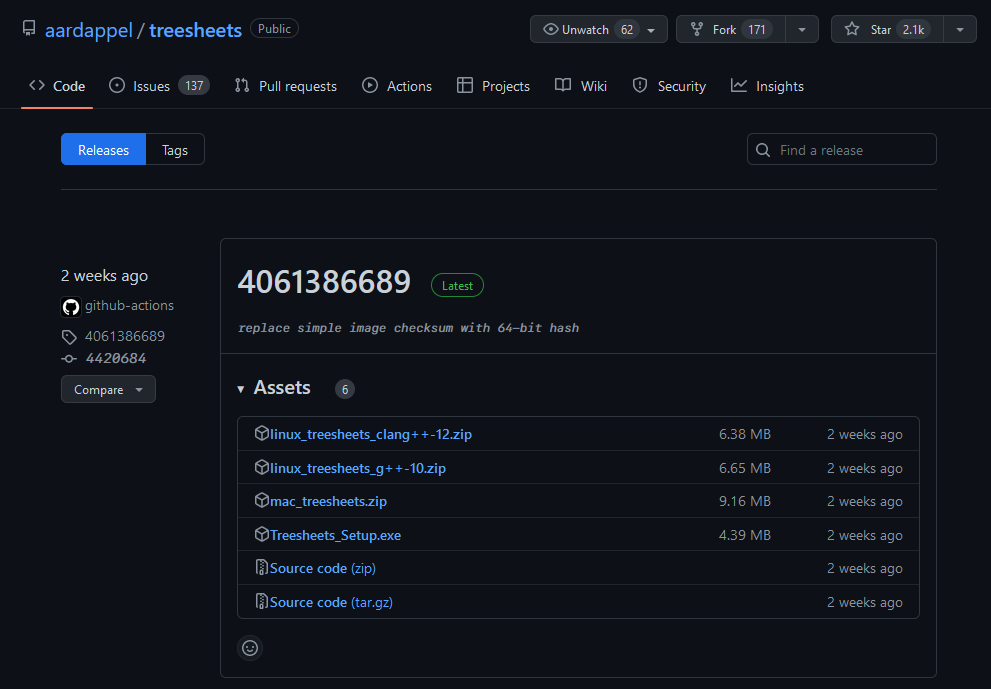Download mac_treesheets.zip
Screen dimensions: 991x689
pyautogui.click(x=328, y=501)
